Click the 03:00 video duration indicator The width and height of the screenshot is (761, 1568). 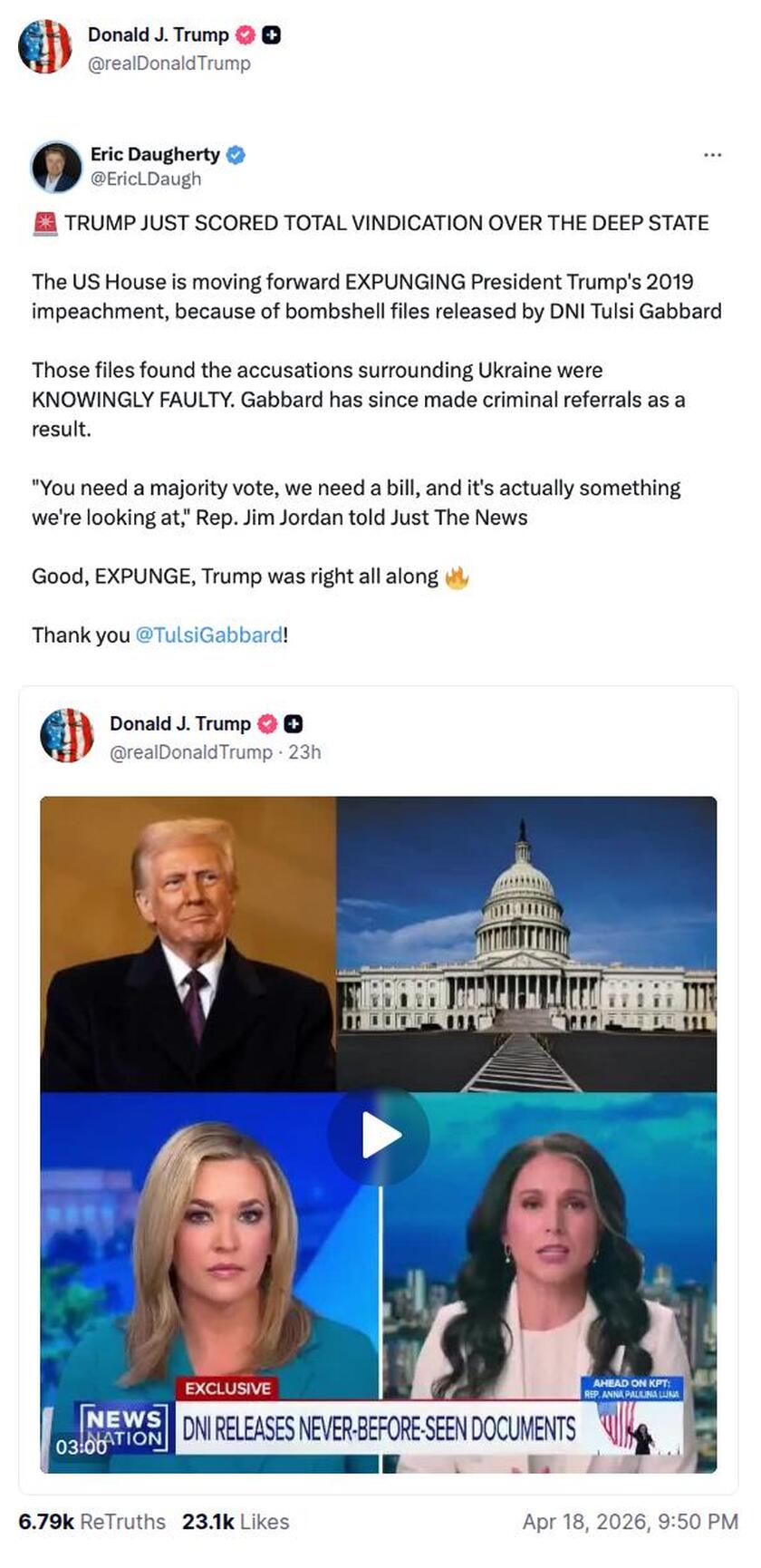coord(80,1447)
